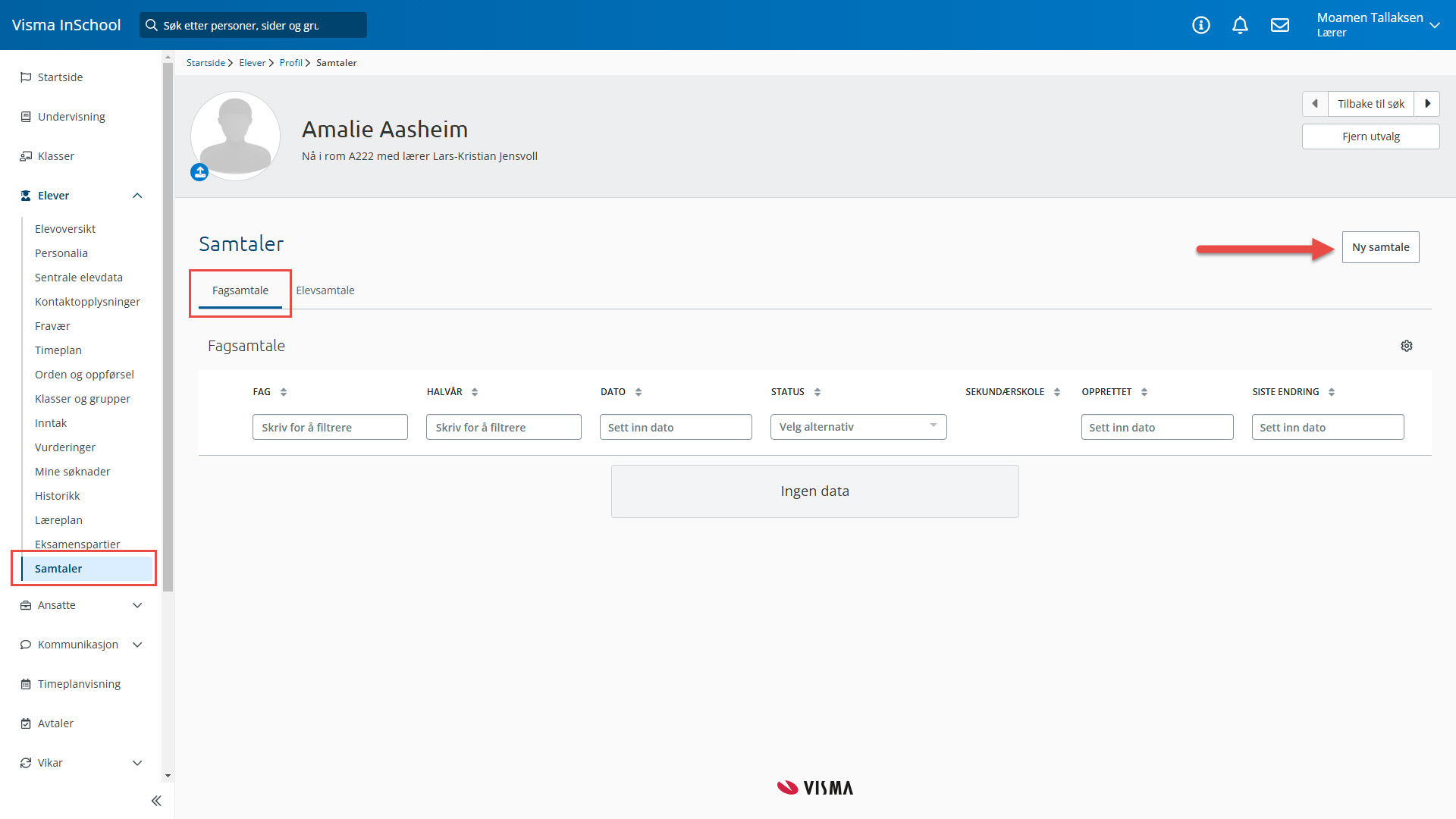Click the Ny samtale button
Viewport: 1456px width, 819px height.
(1380, 247)
